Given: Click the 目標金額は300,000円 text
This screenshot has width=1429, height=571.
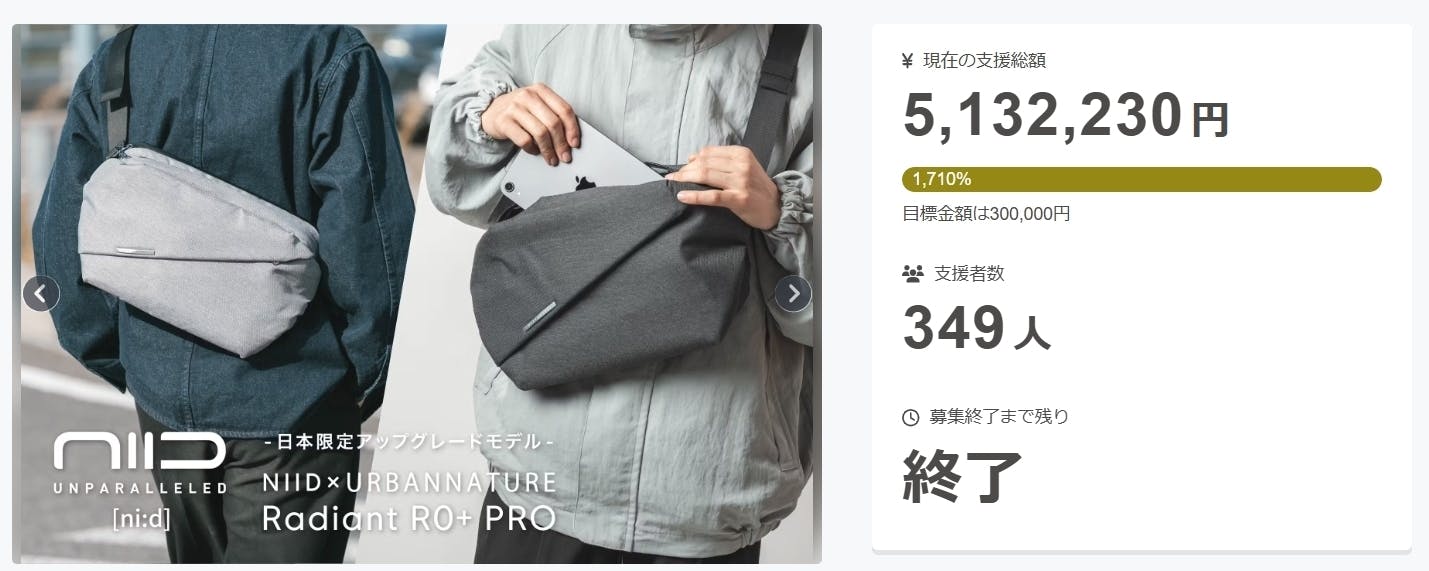Looking at the screenshot, I should [x=986, y=213].
